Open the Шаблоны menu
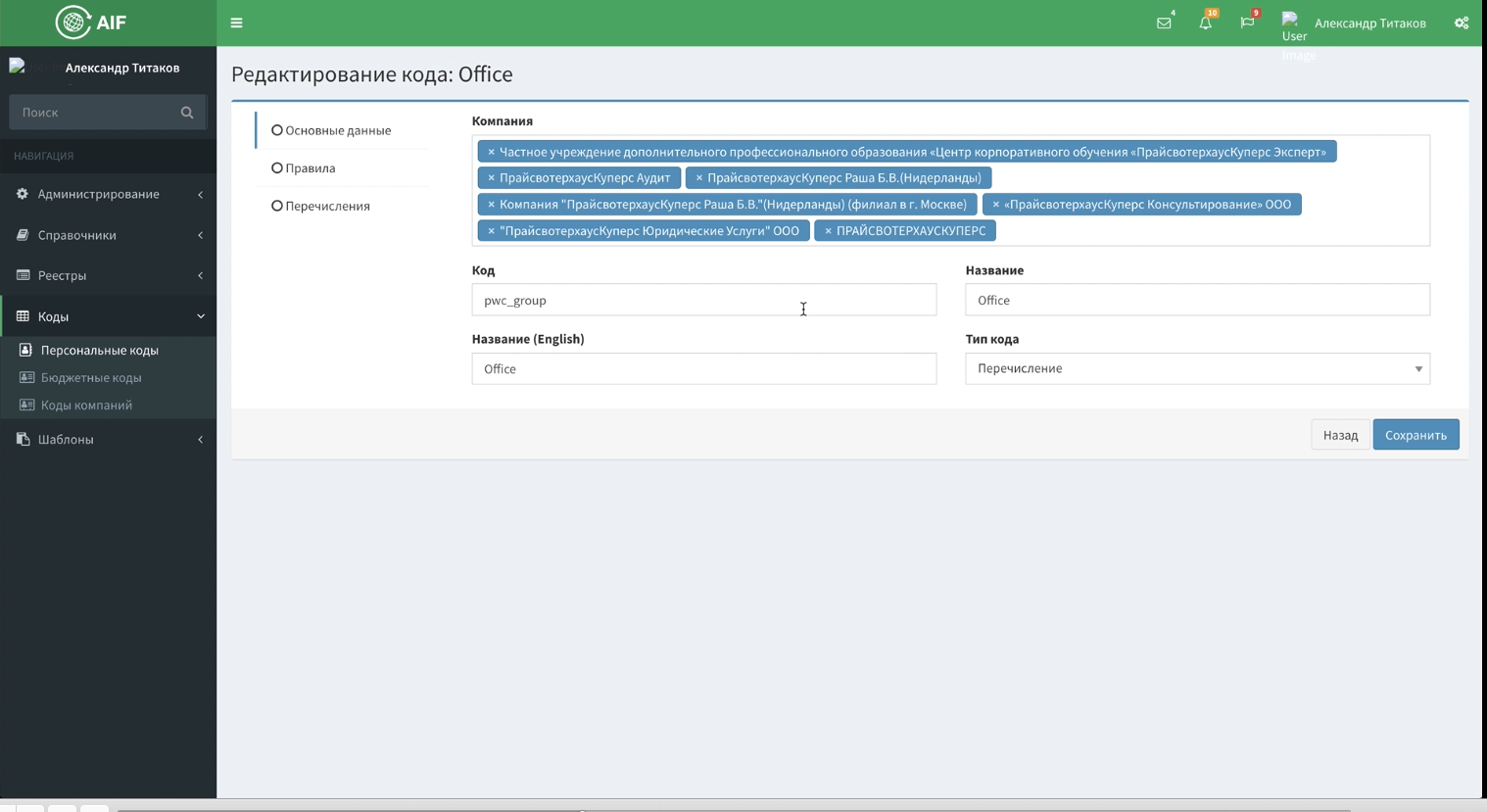Image resolution: width=1487 pixels, height=812 pixels. tap(108, 439)
